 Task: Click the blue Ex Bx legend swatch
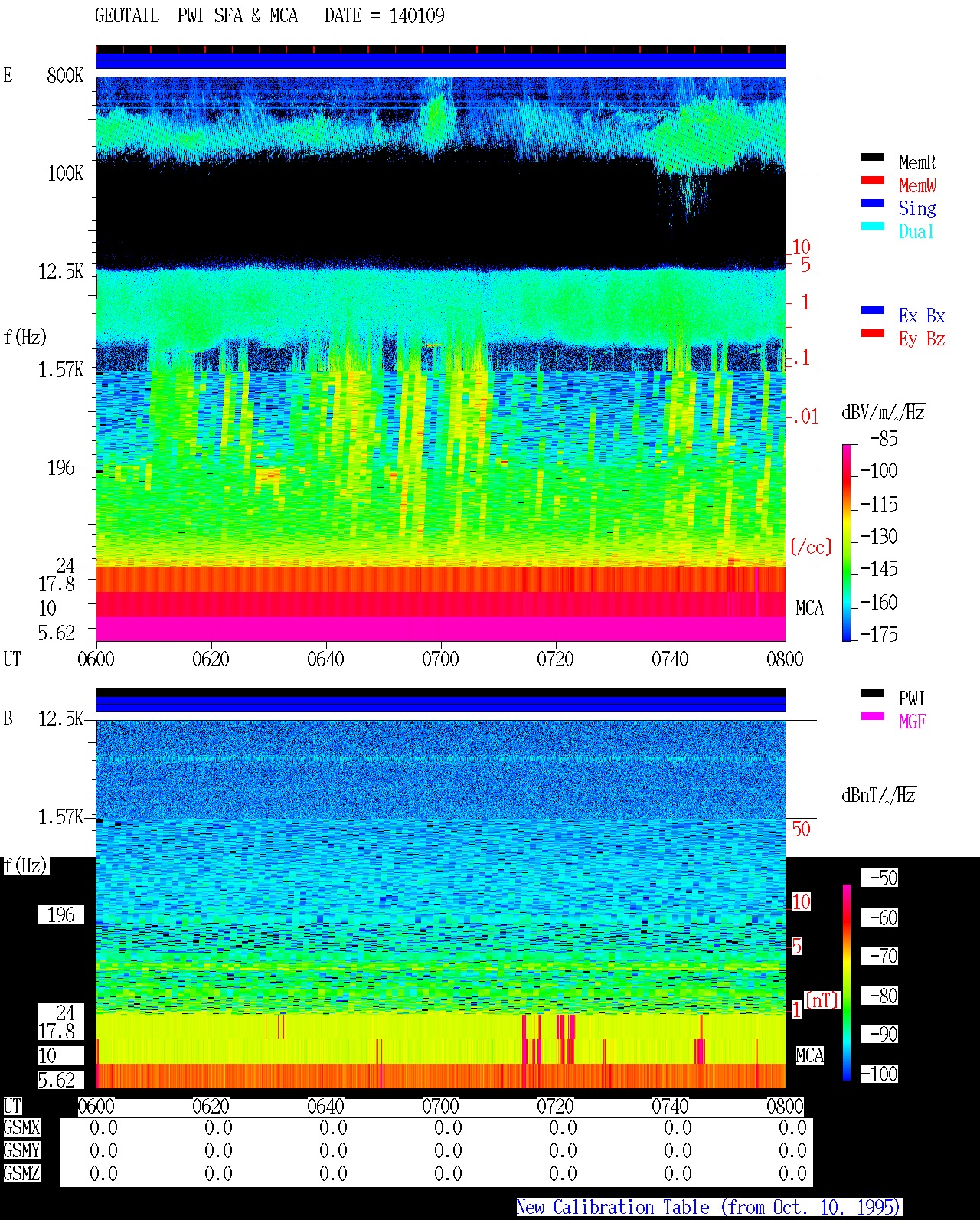click(x=873, y=310)
